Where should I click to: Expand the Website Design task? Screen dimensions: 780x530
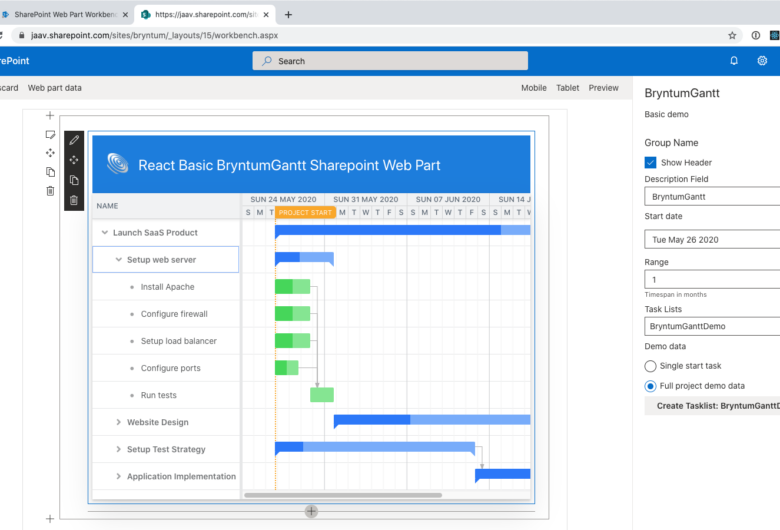coord(118,422)
